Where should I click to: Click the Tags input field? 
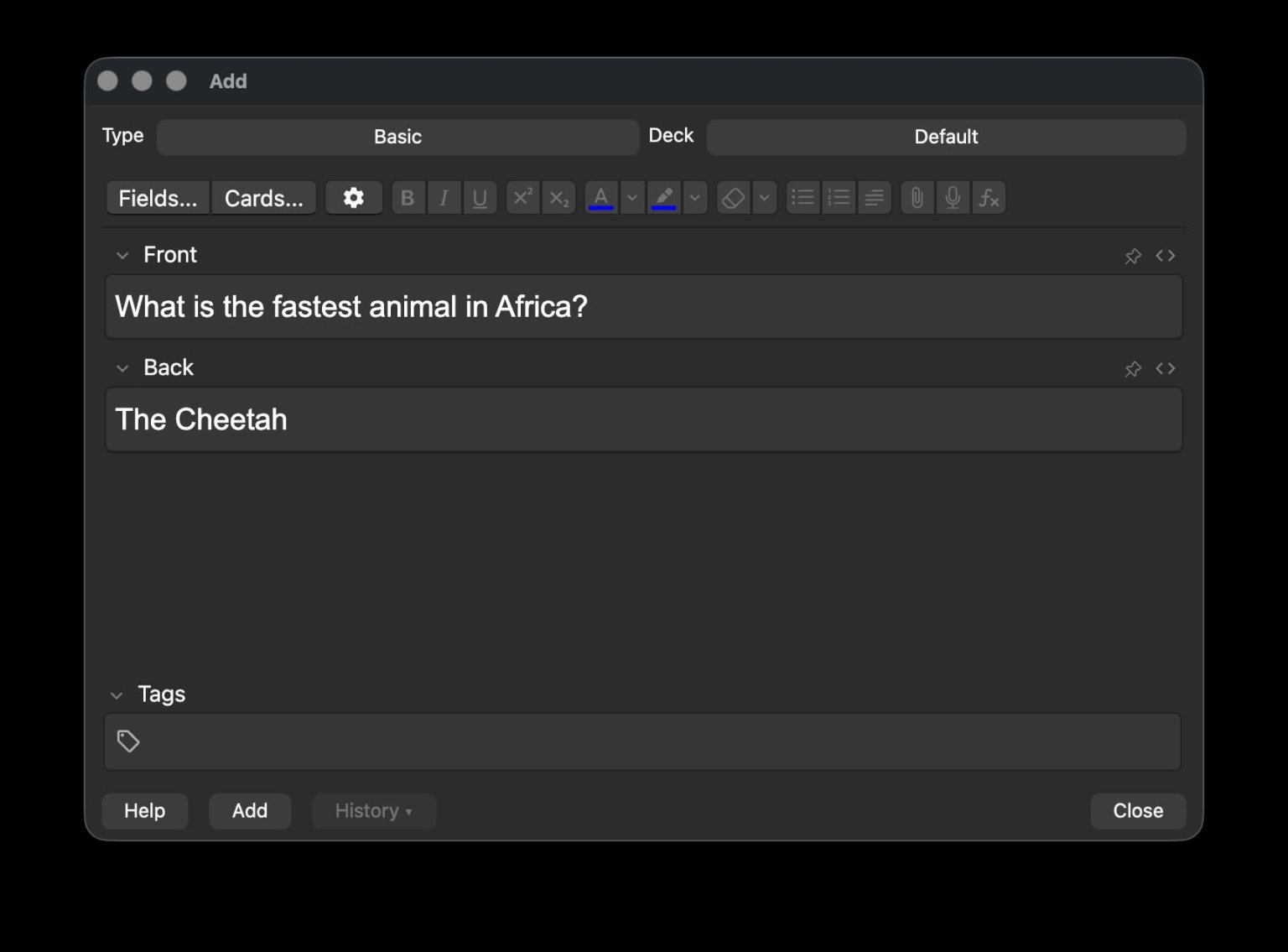(x=643, y=741)
